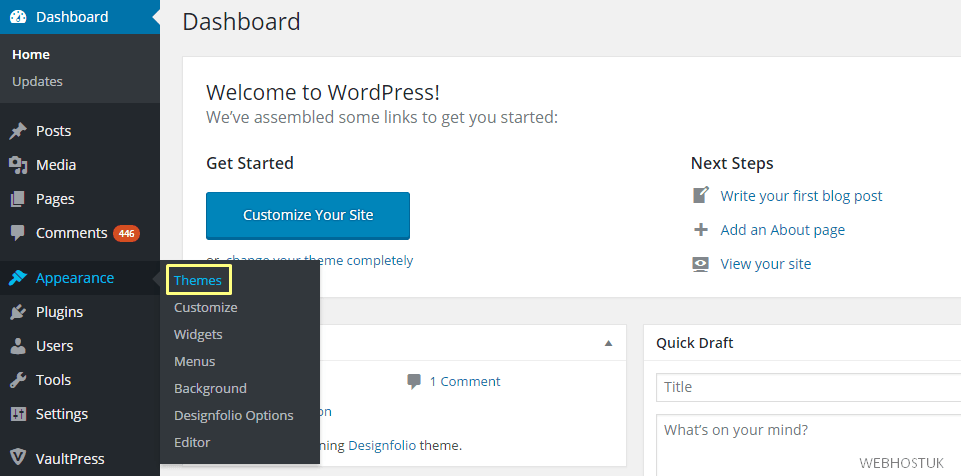Open the 1 Comment link

pos(465,382)
